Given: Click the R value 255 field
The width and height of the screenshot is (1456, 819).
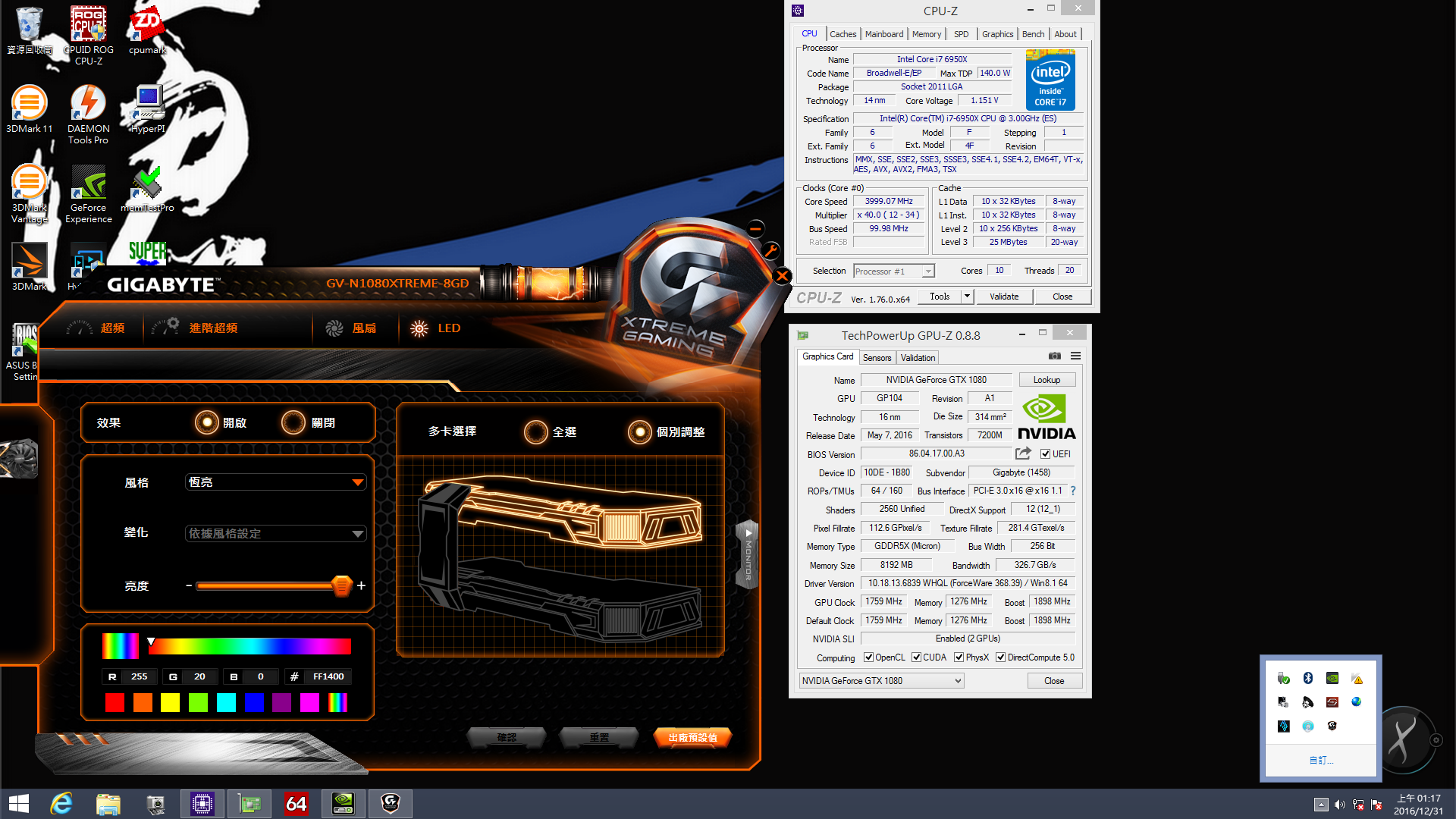Looking at the screenshot, I should 140,676.
